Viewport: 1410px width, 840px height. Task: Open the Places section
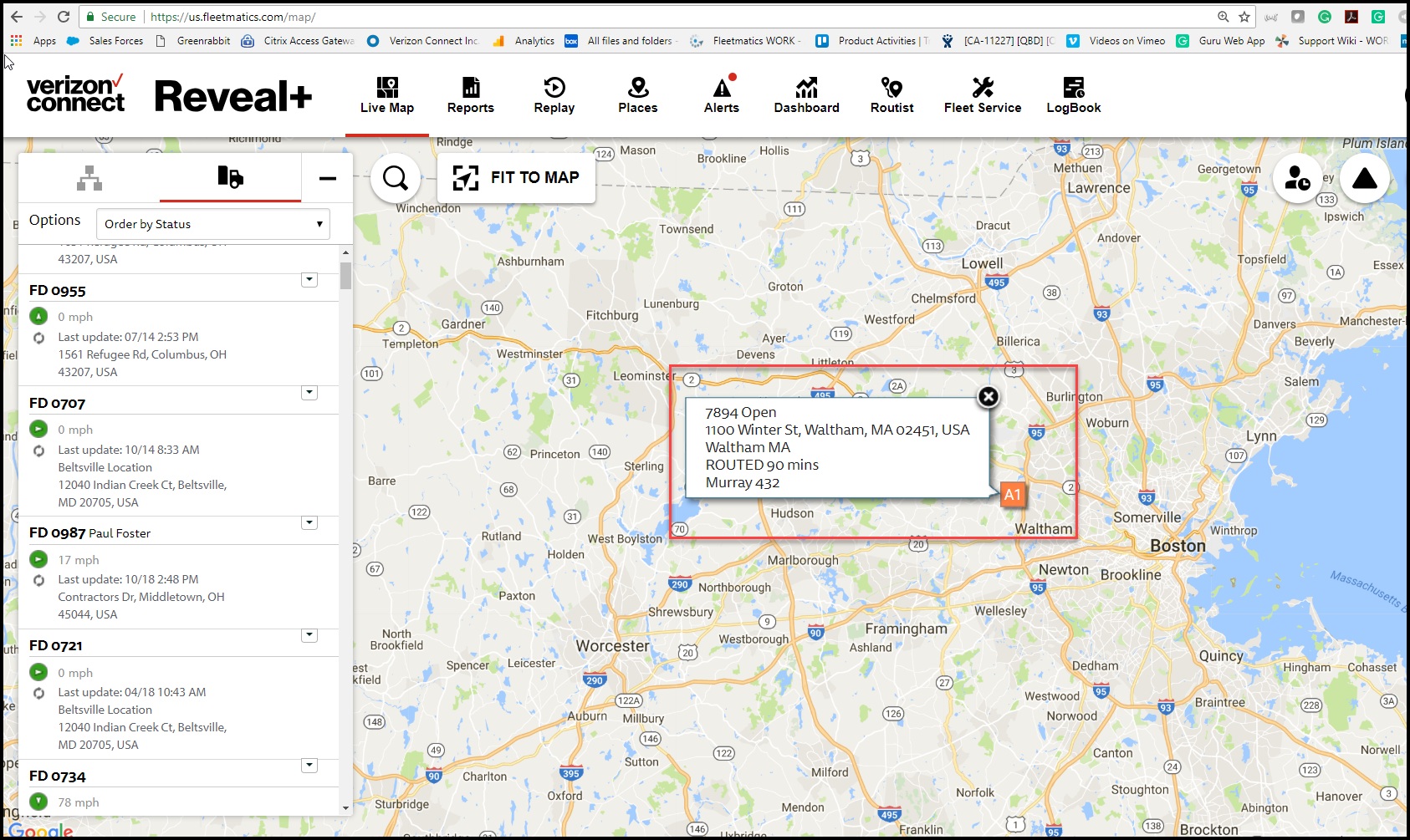point(638,94)
